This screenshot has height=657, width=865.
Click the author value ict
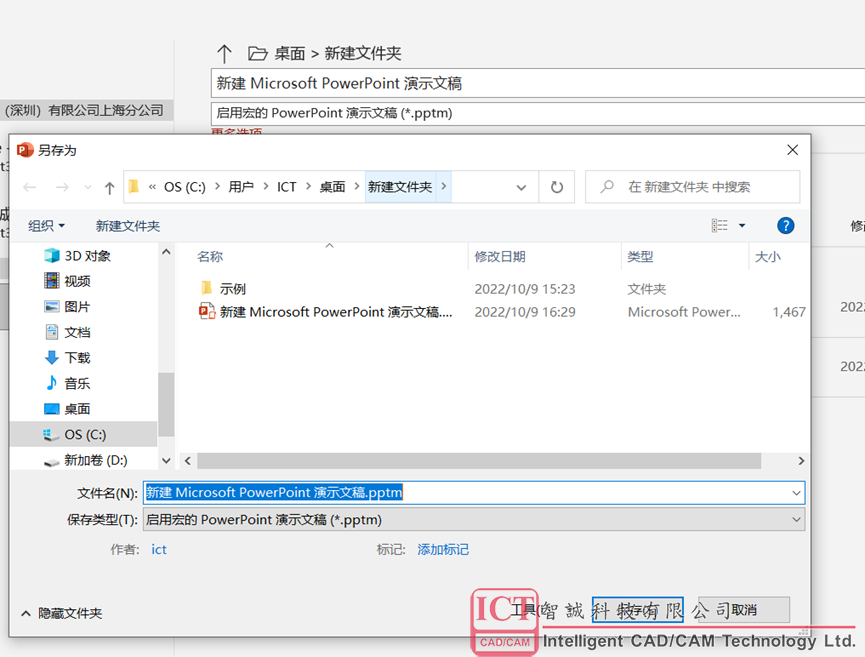(159, 549)
